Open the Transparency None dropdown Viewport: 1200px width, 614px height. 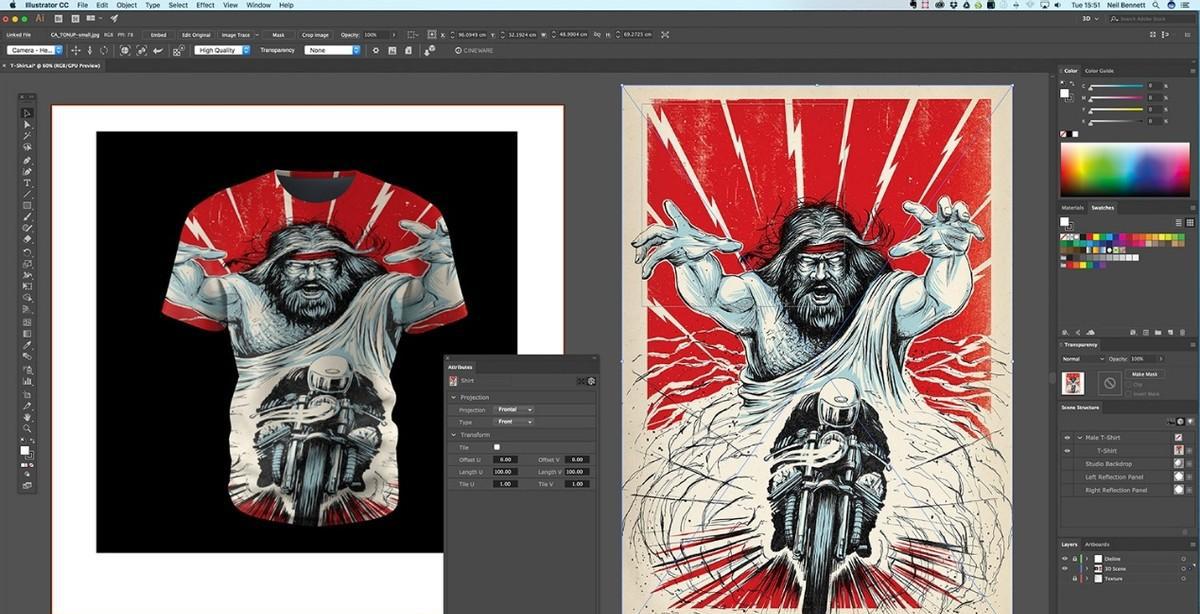click(x=333, y=50)
